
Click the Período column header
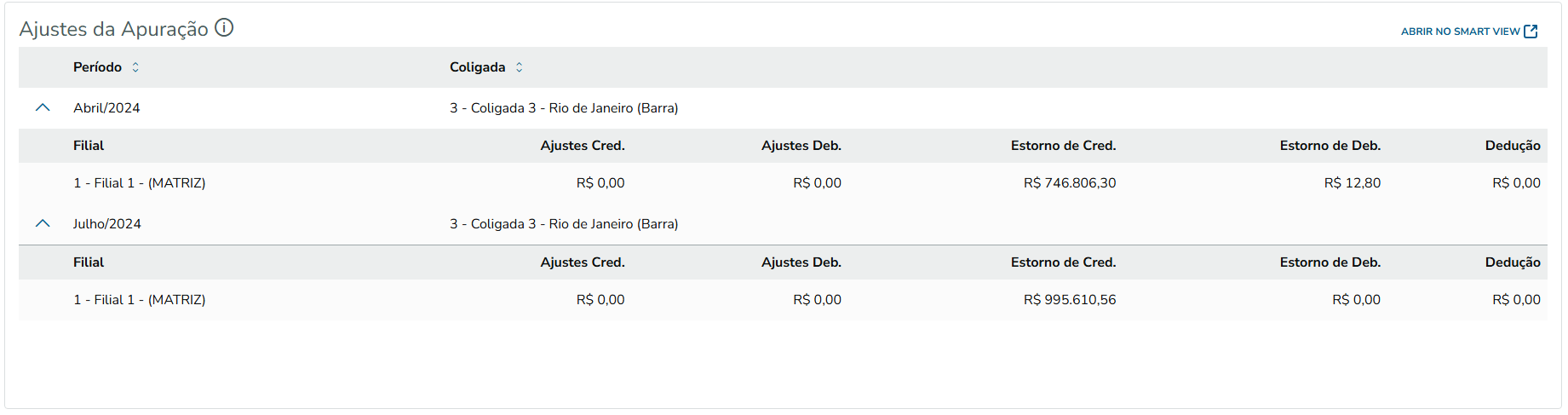97,67
